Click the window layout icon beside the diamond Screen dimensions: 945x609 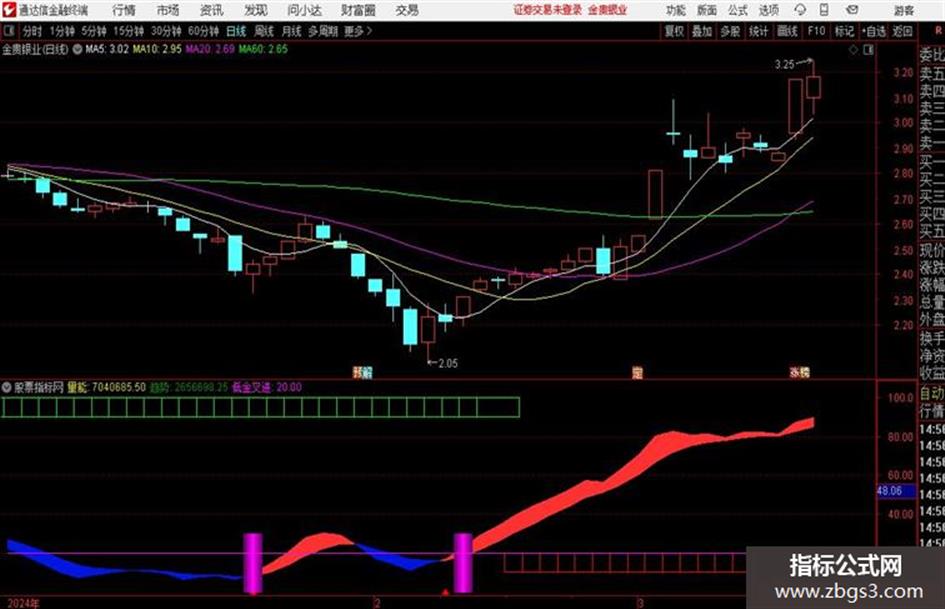(868, 50)
